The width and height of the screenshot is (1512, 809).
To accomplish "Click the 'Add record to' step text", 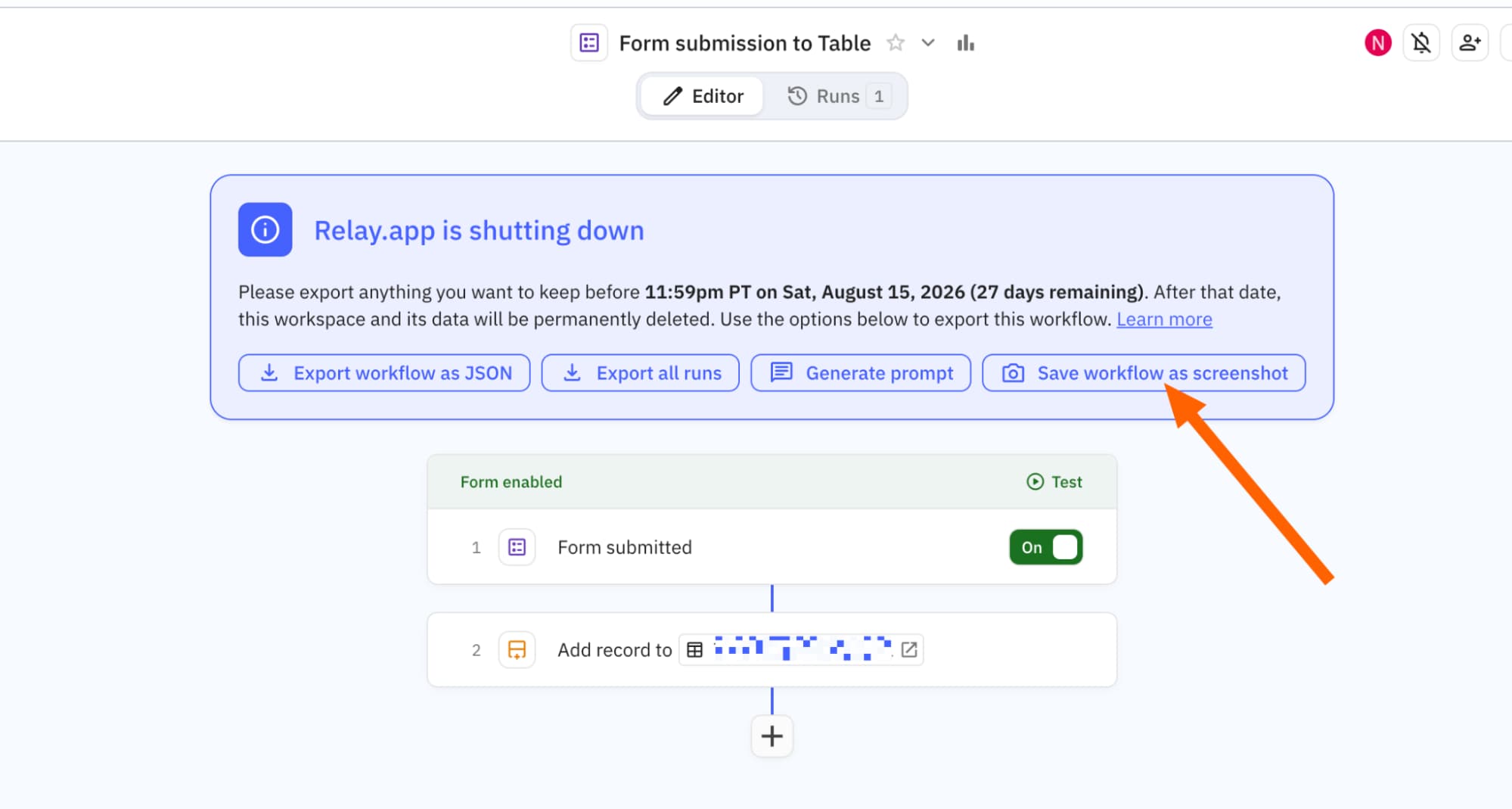I will tap(615, 650).
